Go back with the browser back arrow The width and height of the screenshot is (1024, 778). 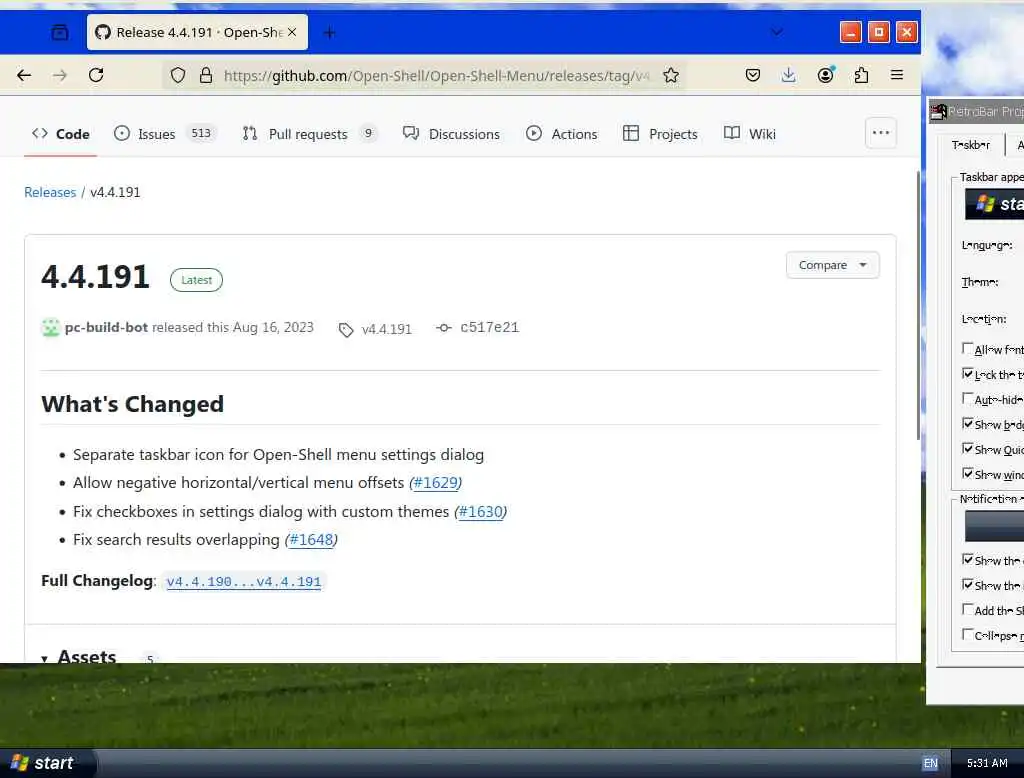tap(24, 75)
